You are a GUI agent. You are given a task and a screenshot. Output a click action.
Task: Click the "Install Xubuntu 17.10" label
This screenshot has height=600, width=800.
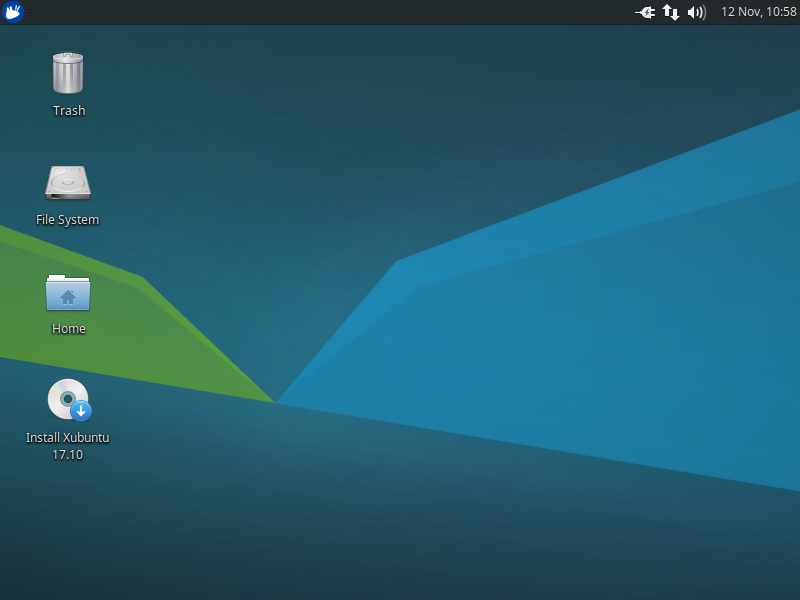point(68,446)
